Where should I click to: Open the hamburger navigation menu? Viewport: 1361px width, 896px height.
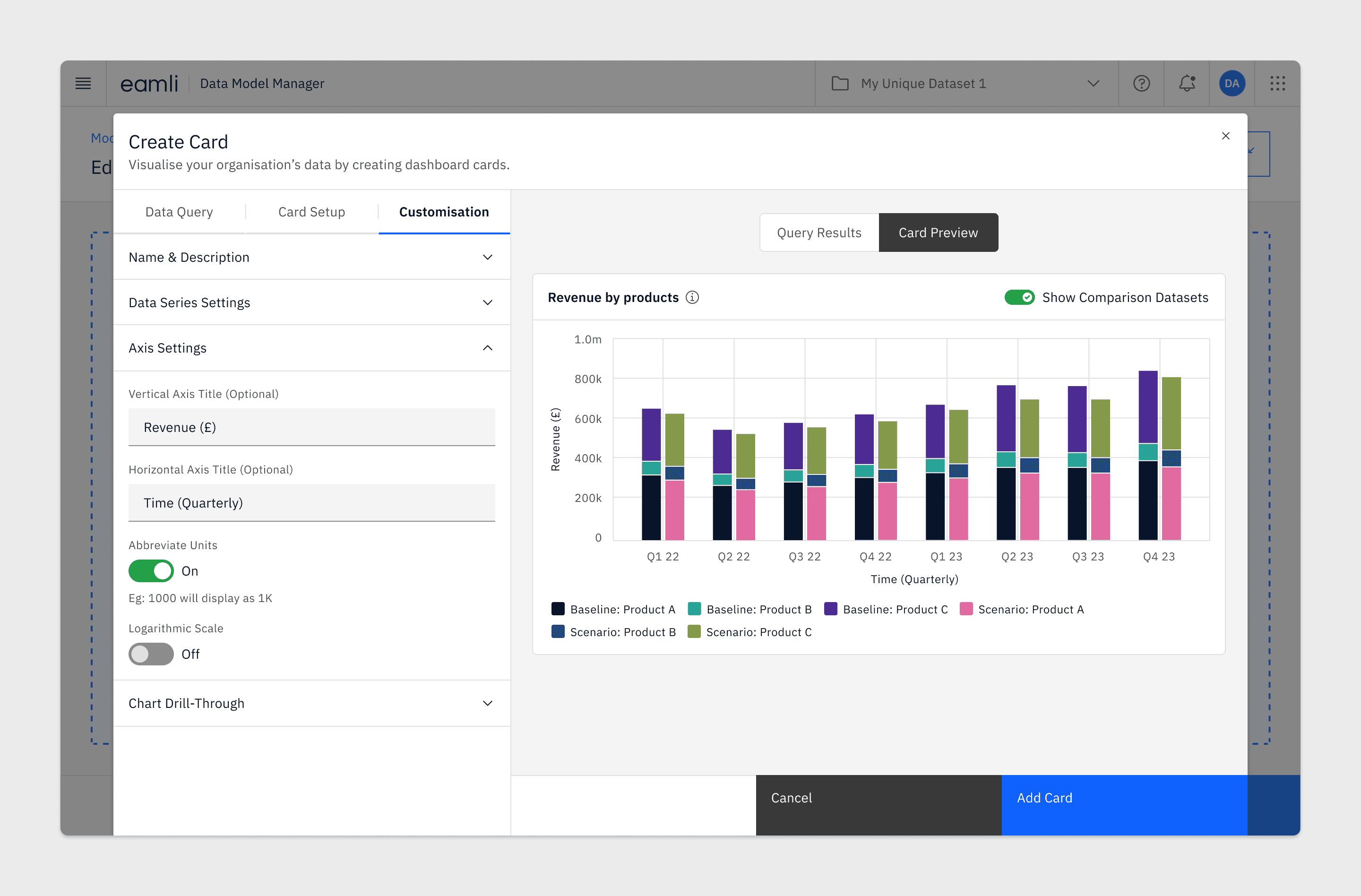tap(83, 84)
